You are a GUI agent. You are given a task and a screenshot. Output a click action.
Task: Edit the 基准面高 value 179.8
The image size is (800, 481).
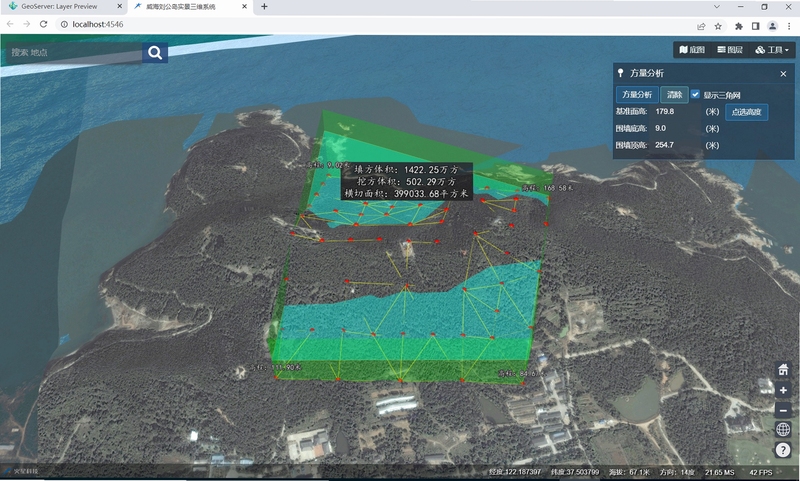point(676,111)
